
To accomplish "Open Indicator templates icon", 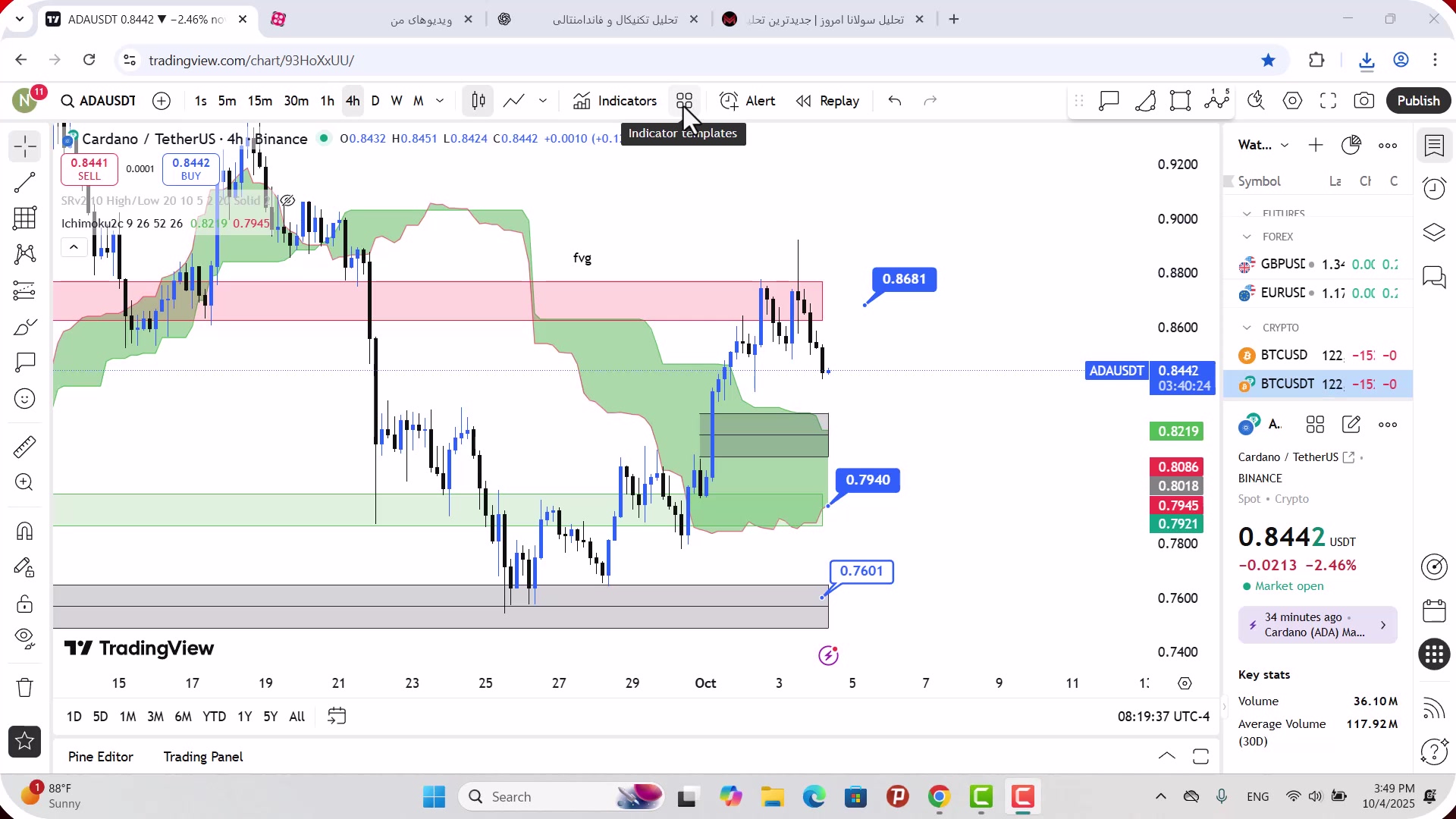I will tap(685, 101).
